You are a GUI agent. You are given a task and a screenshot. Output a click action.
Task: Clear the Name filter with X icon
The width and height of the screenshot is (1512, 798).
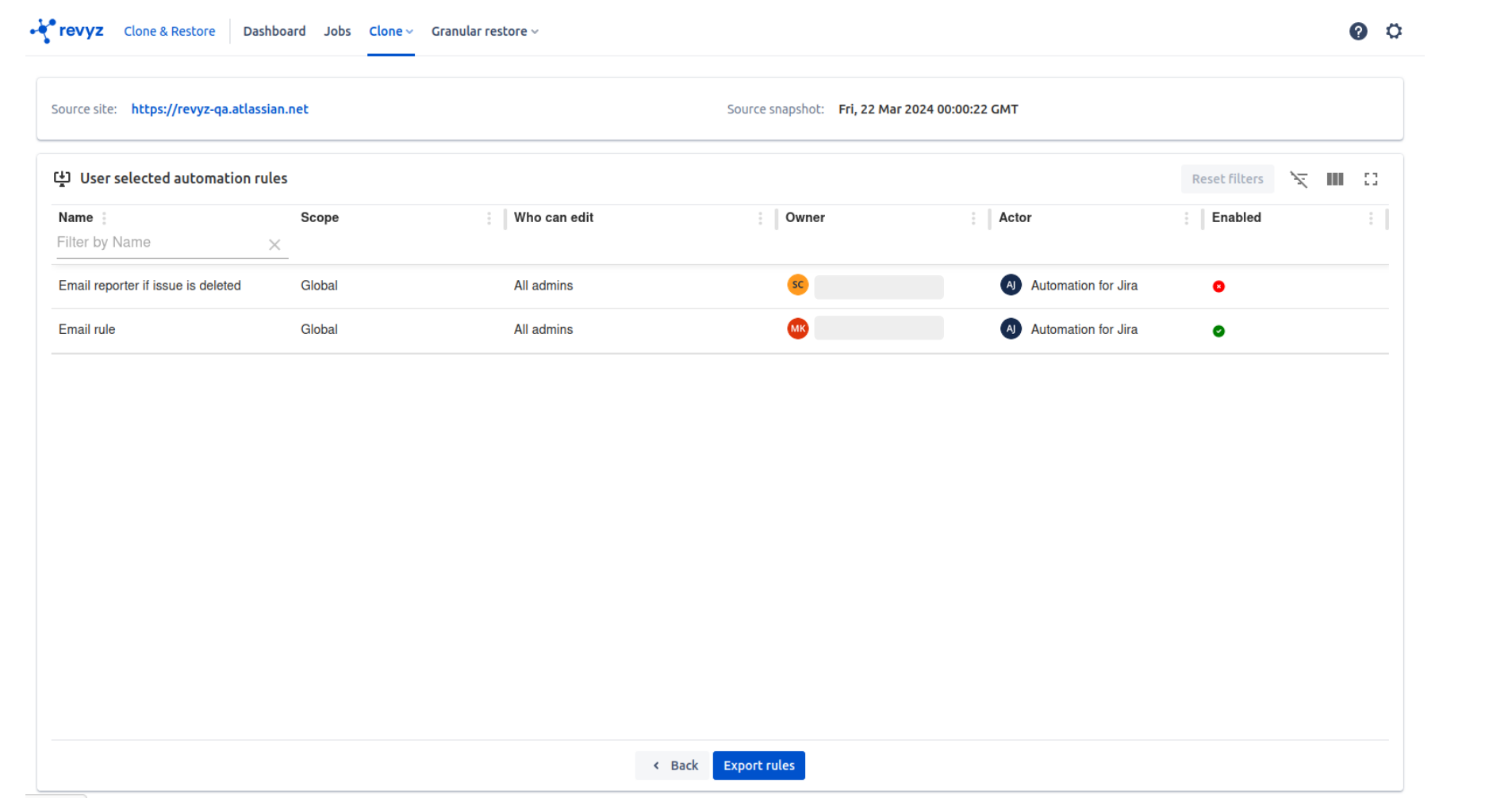coord(274,245)
